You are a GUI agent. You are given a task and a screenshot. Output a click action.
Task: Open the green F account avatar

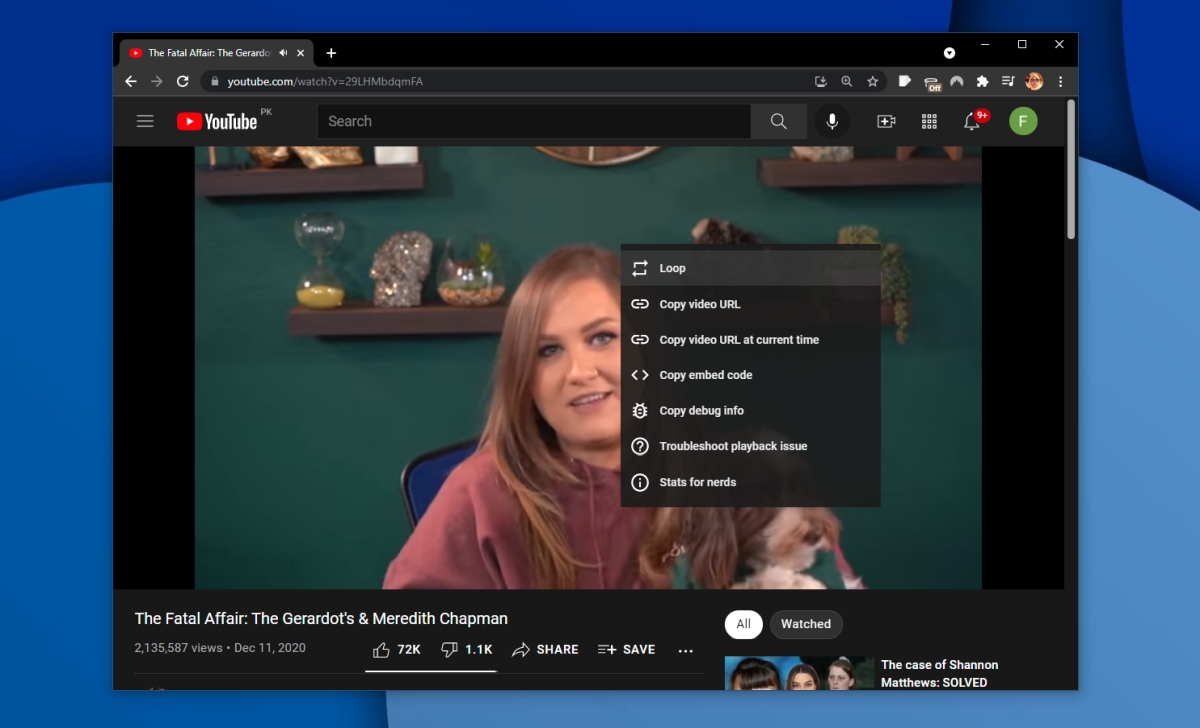(x=1023, y=121)
